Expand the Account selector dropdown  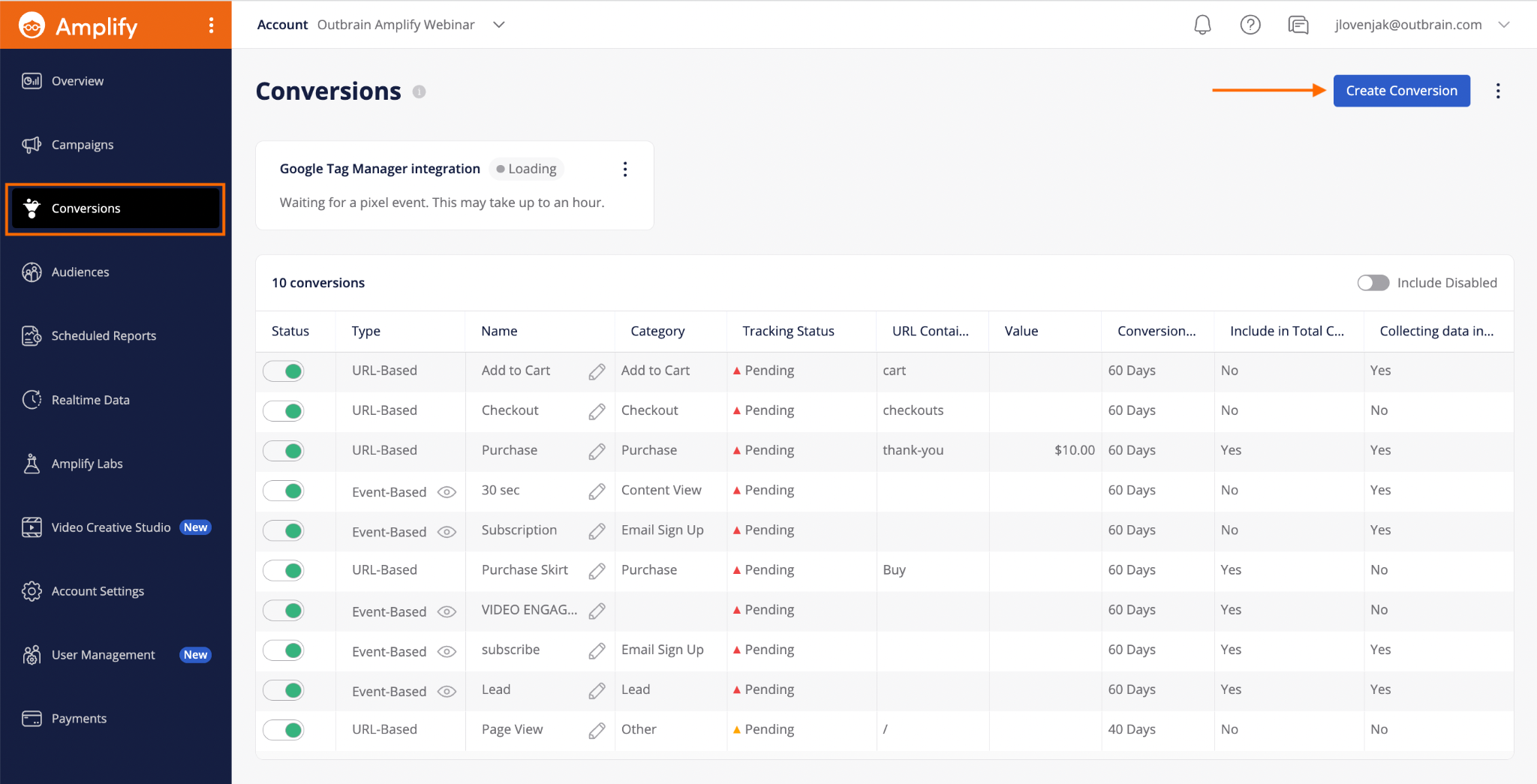(x=498, y=25)
